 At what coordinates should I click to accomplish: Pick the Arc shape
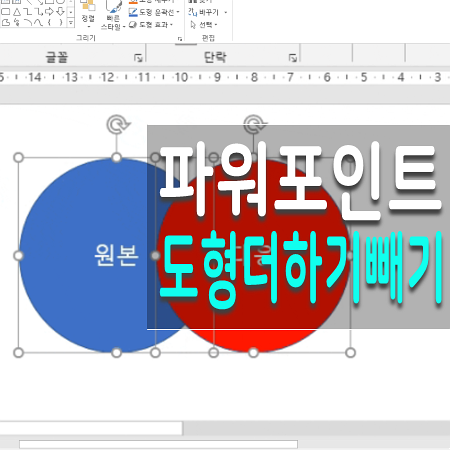click(28, 22)
